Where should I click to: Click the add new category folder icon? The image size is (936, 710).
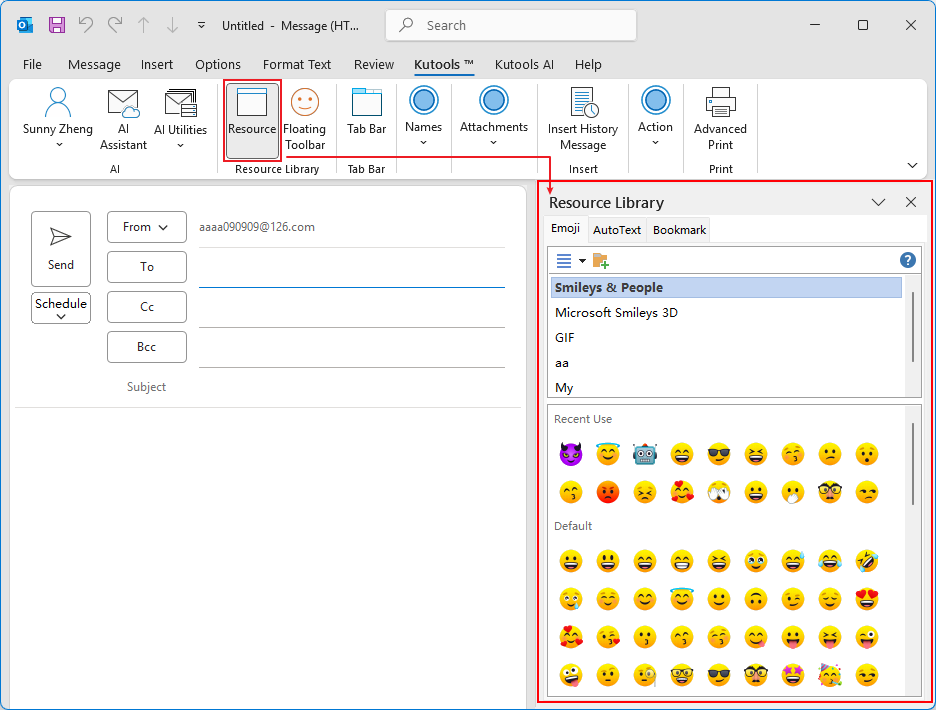[x=601, y=261]
